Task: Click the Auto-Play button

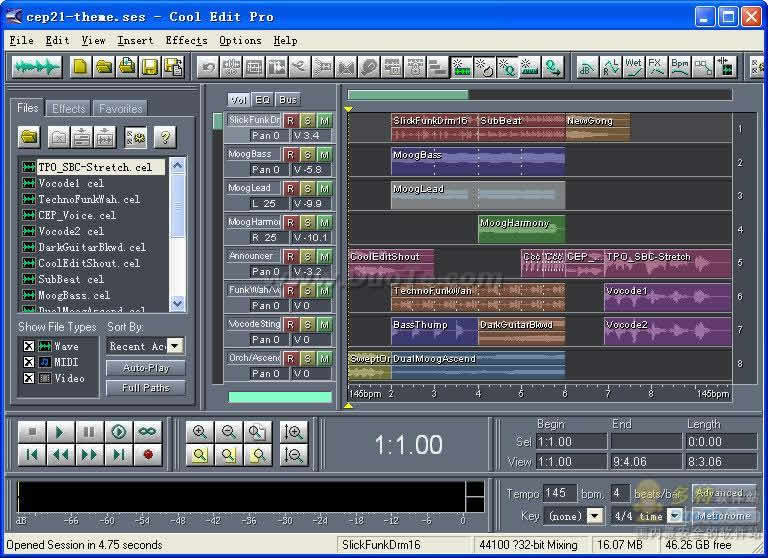Action: point(146,368)
